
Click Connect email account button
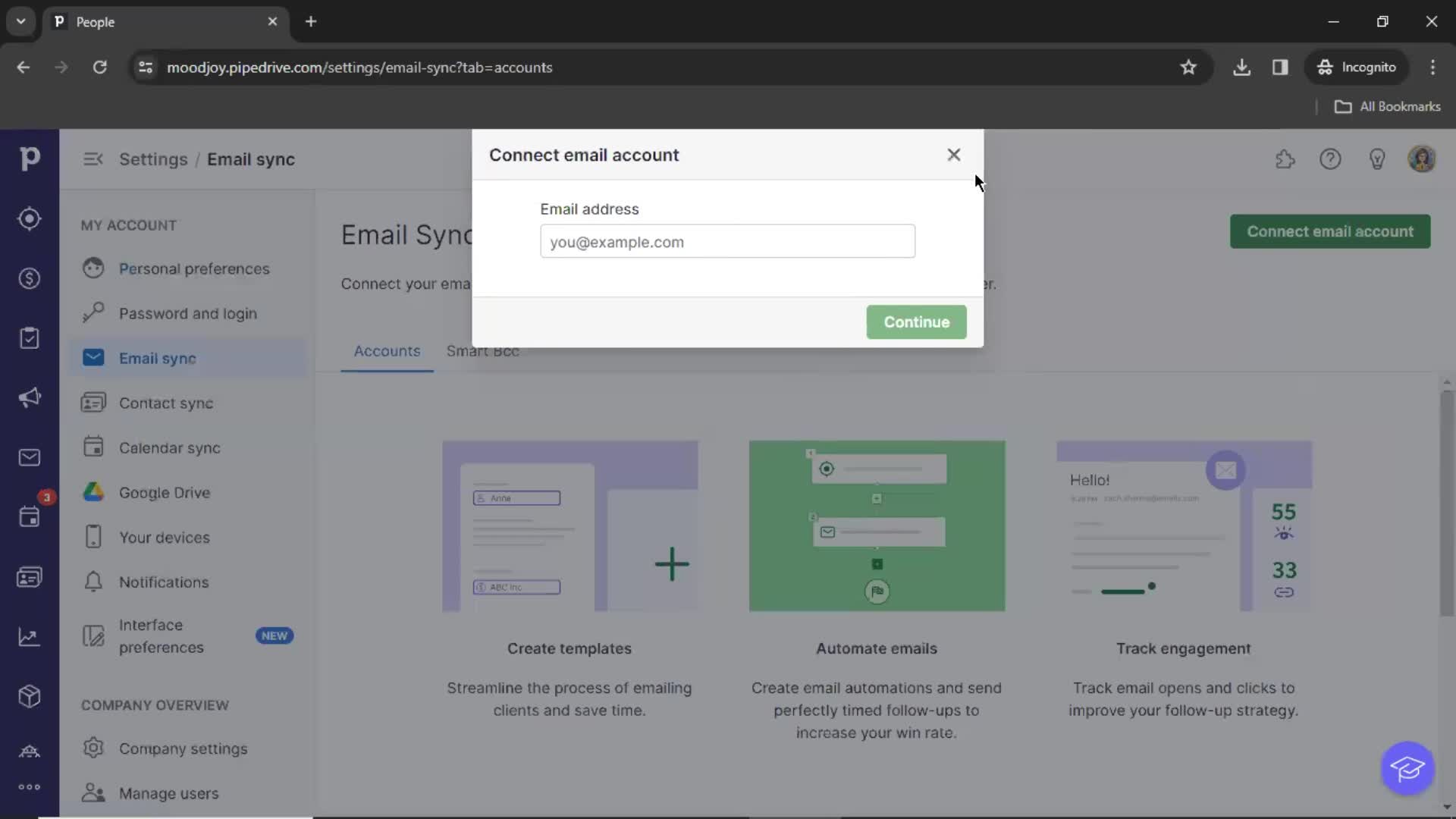point(1330,231)
